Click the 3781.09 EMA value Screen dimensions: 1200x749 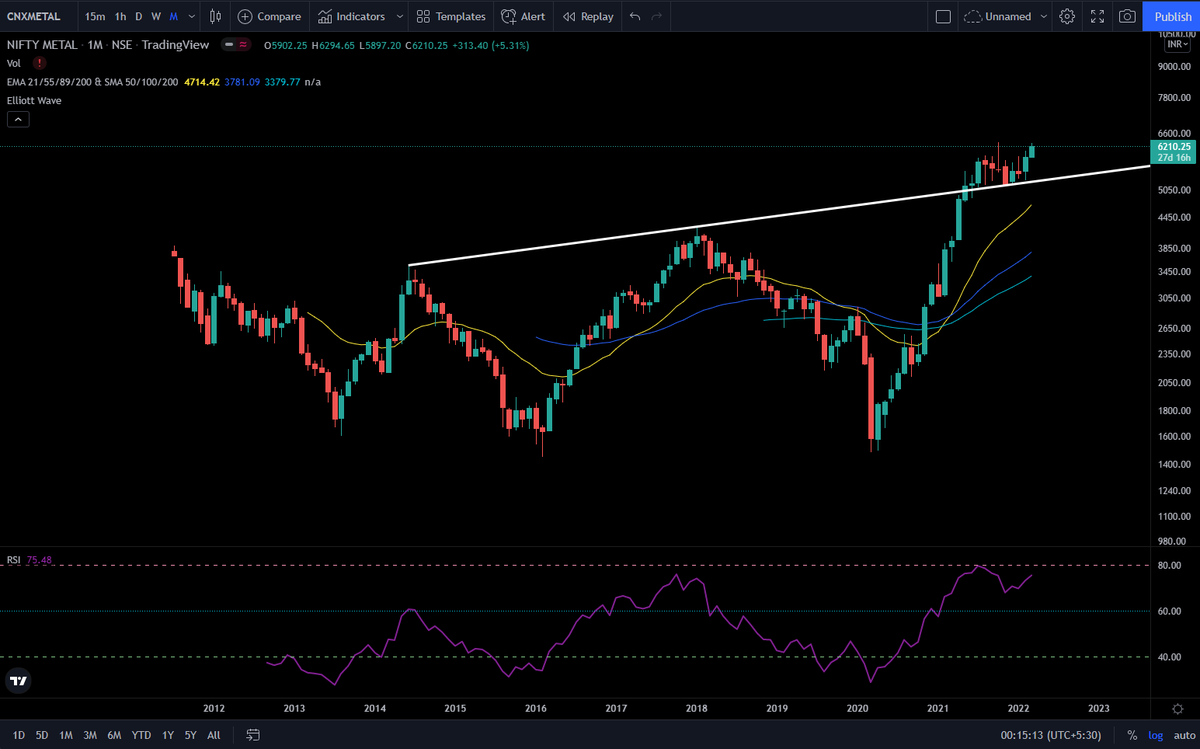[x=242, y=81]
